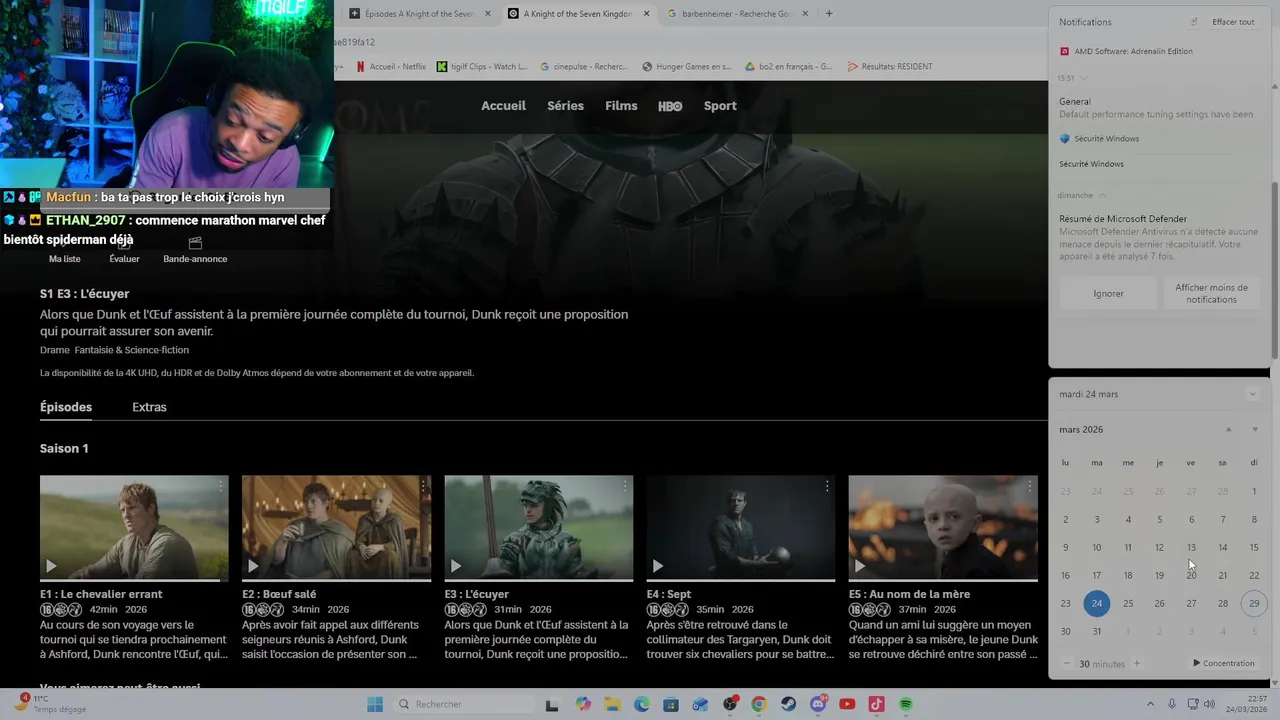Open the Hunger Games bookmark

tap(687, 67)
